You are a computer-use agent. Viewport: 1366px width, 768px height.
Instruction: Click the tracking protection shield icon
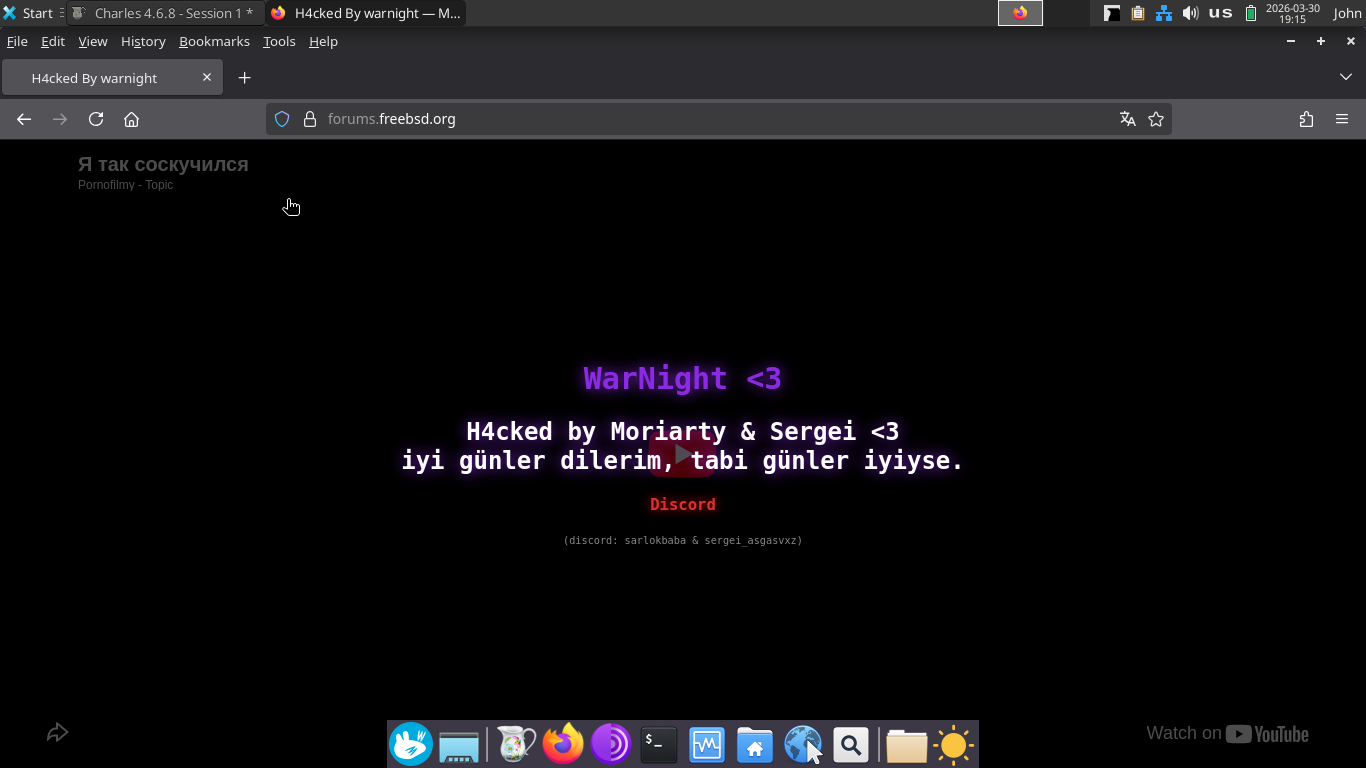[x=282, y=119]
